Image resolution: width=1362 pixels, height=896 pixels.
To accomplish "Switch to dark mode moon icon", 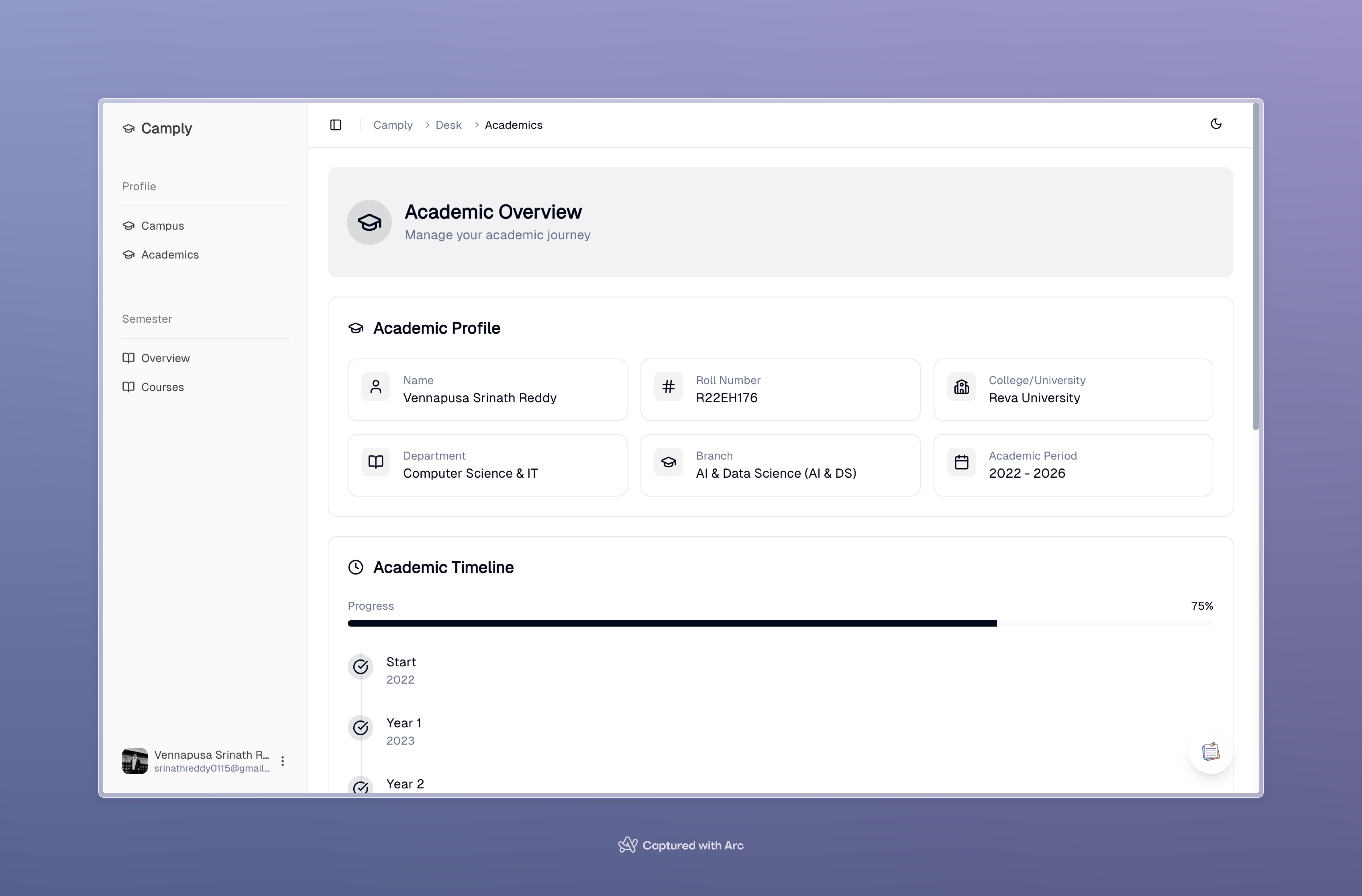I will (x=1216, y=124).
